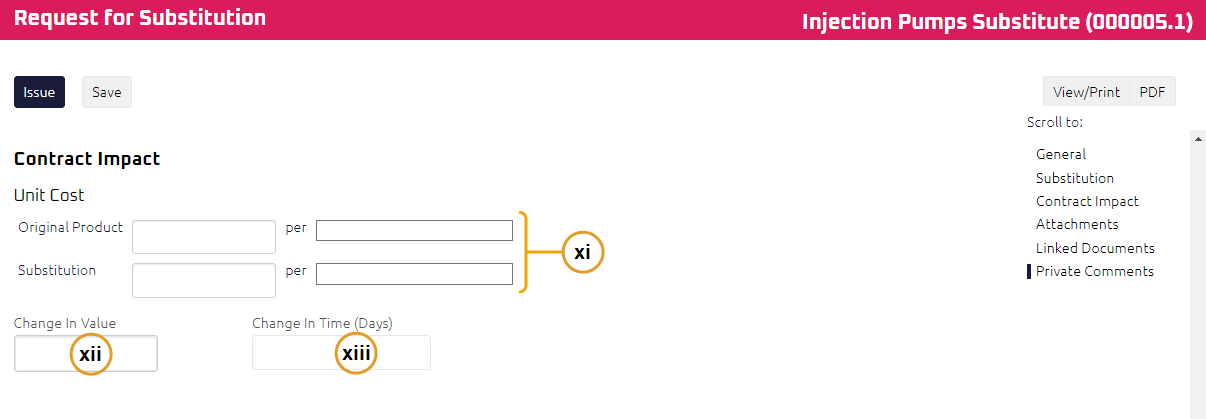Viewport: 1206px width, 419px height.
Task: Focus the Original Product unit cost field
Action: tap(204, 237)
